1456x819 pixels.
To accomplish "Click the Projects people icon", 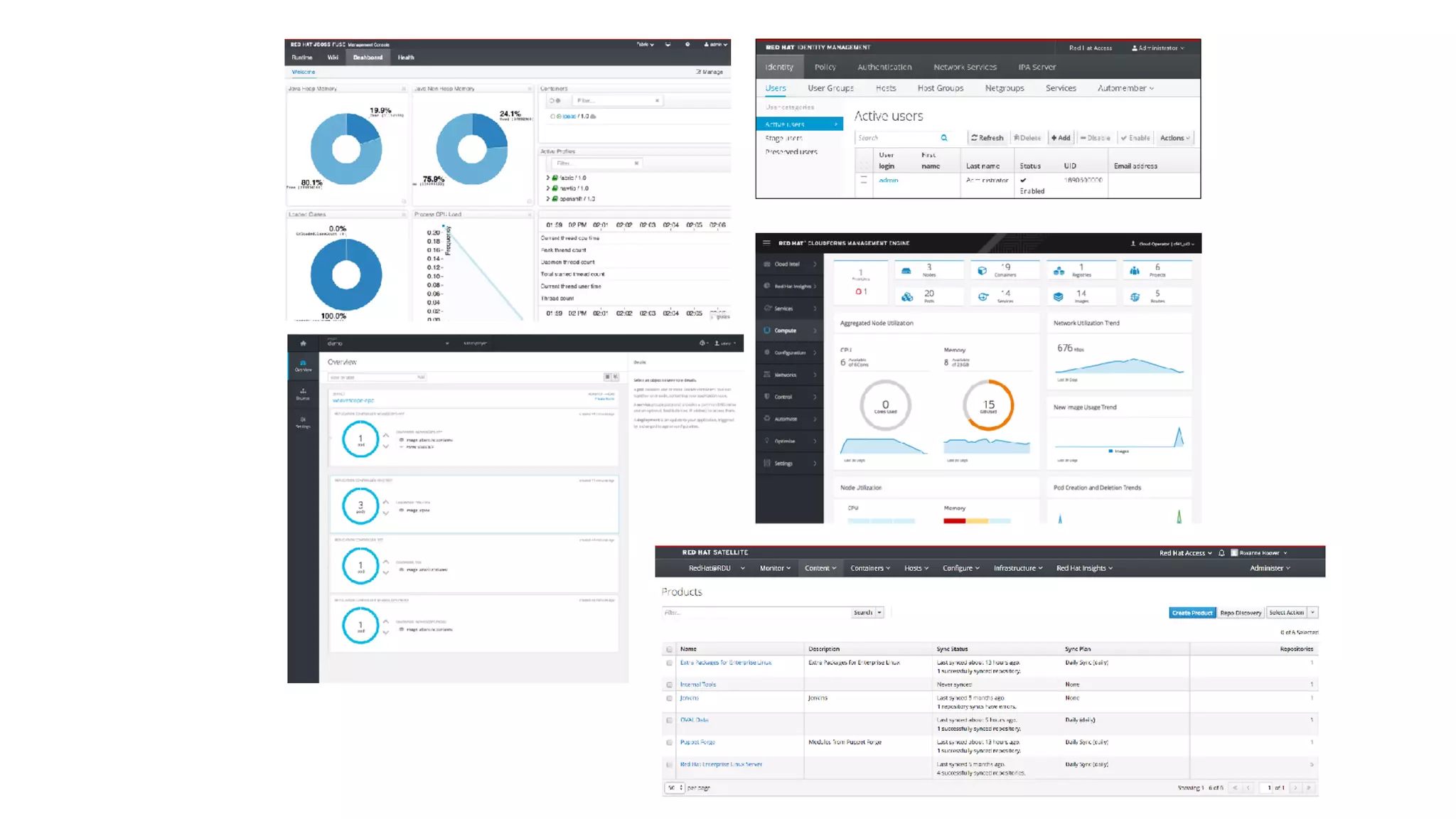I will [1135, 271].
